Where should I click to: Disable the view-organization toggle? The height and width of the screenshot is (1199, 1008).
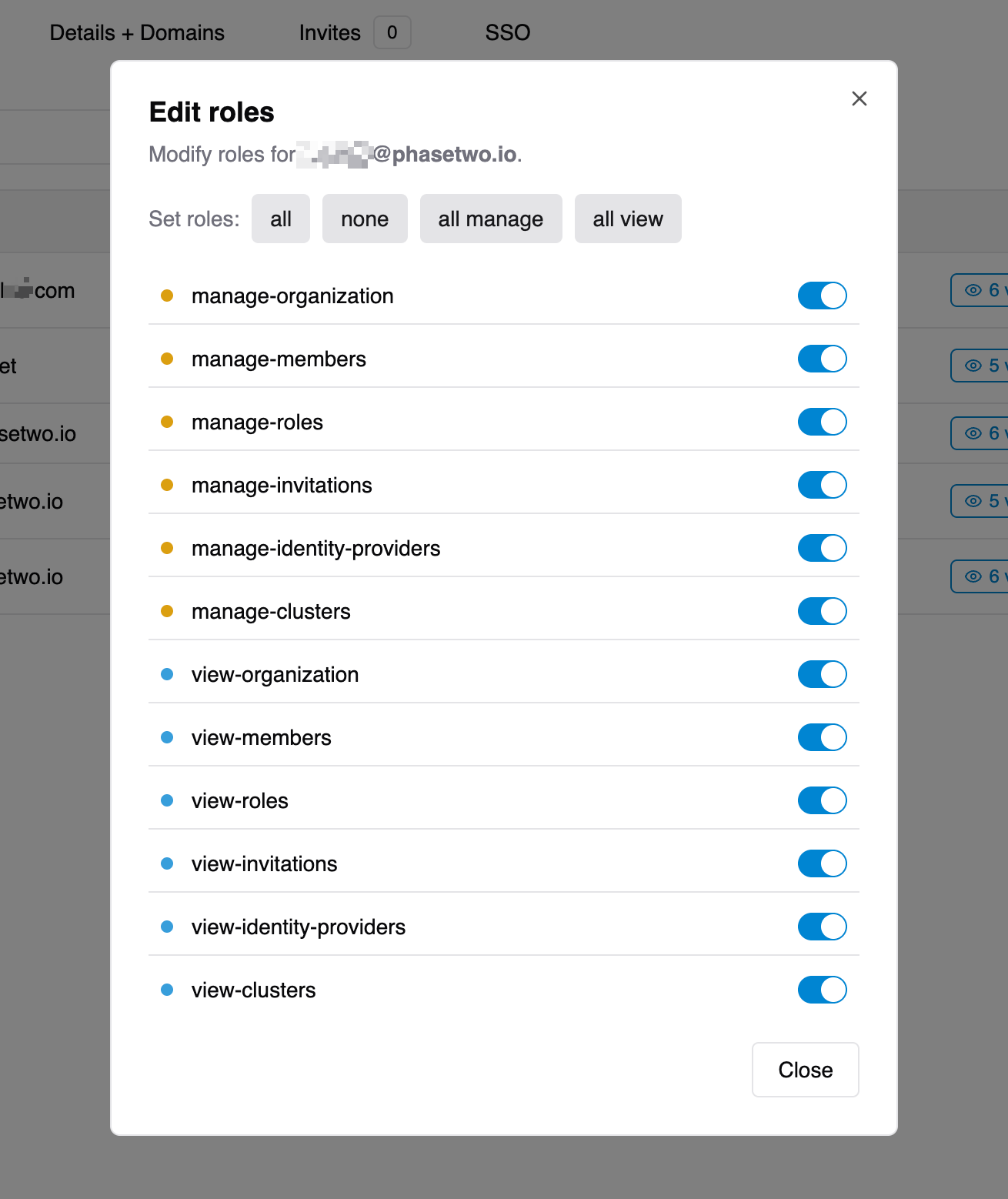(x=822, y=674)
